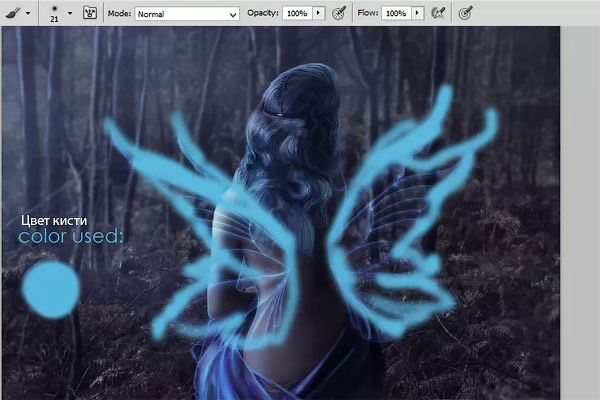Click the 'Mode:' label
Image resolution: width=600 pixels, height=400 pixels.
pos(119,13)
